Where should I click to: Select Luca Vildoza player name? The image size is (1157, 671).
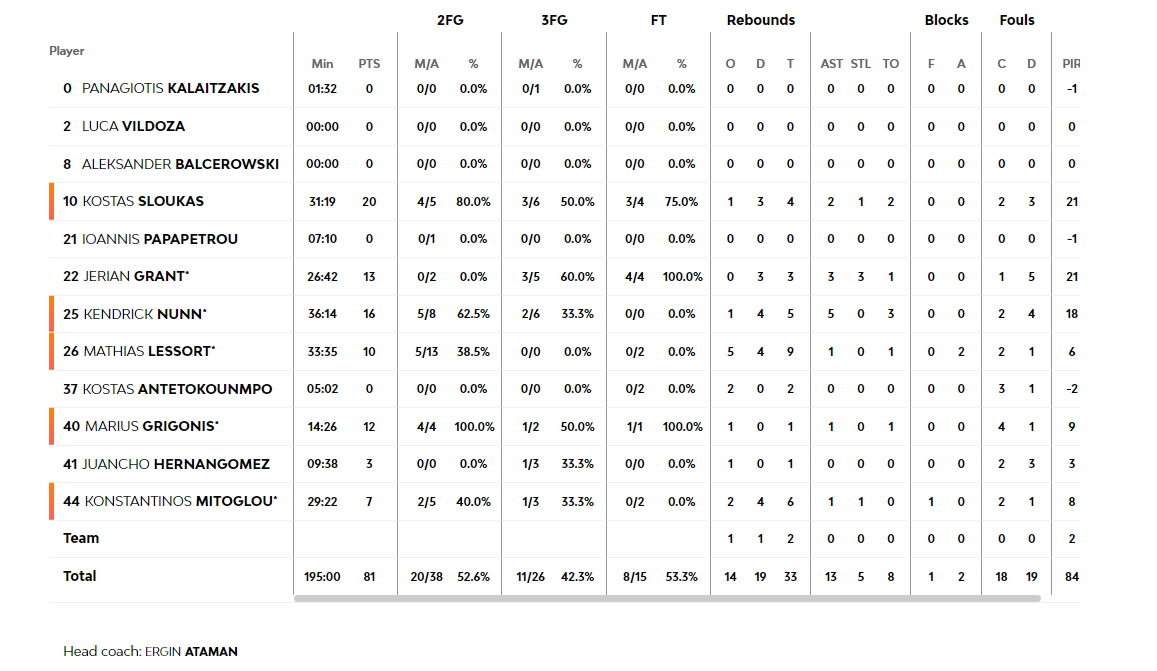(x=134, y=126)
